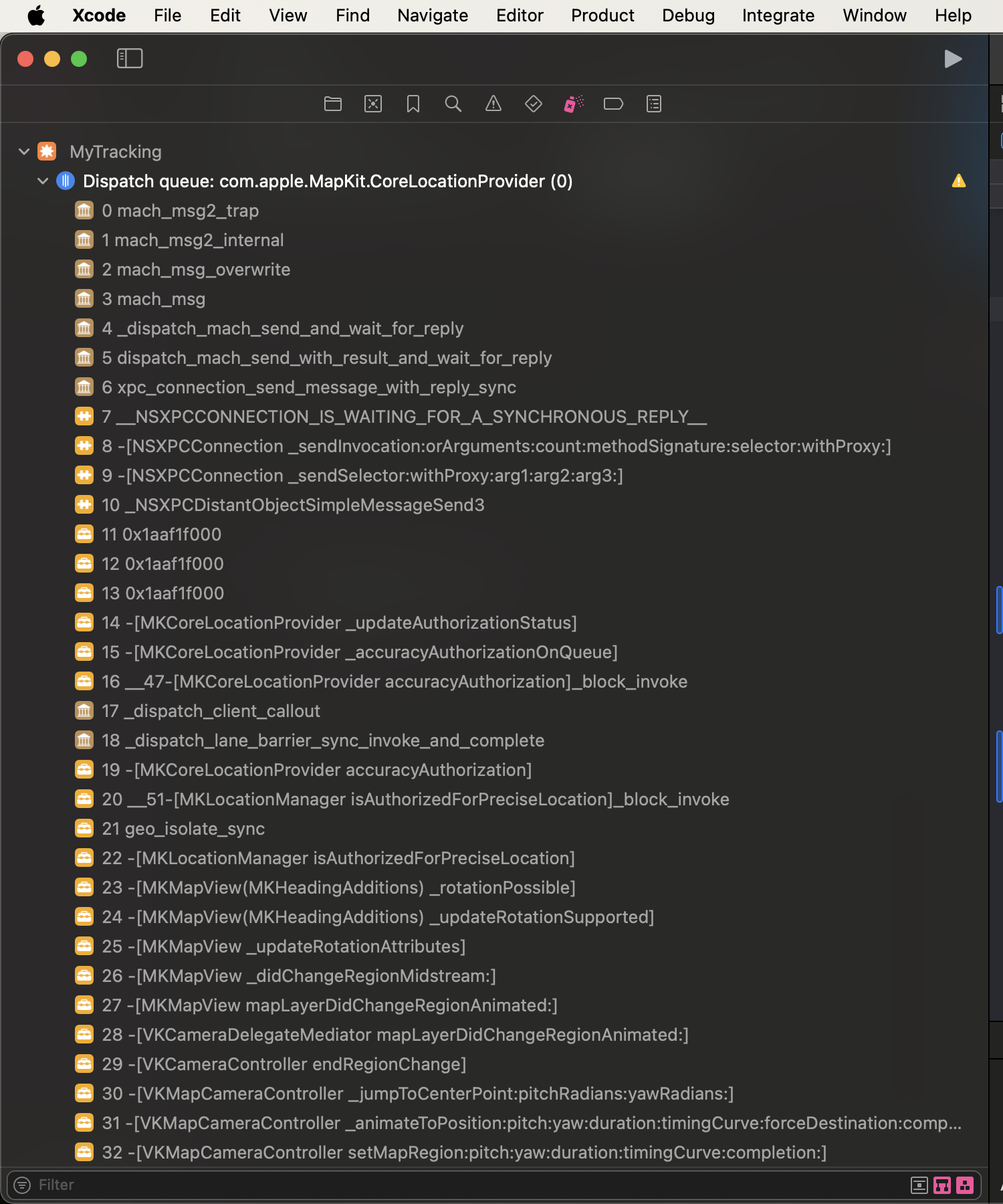Open the Xcode menu

(99, 15)
